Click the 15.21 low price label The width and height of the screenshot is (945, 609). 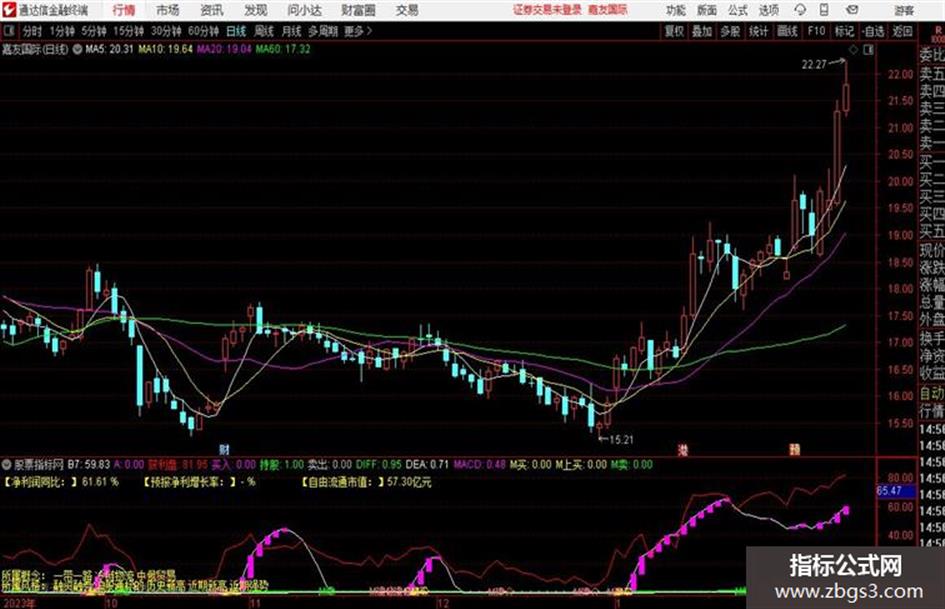click(622, 440)
